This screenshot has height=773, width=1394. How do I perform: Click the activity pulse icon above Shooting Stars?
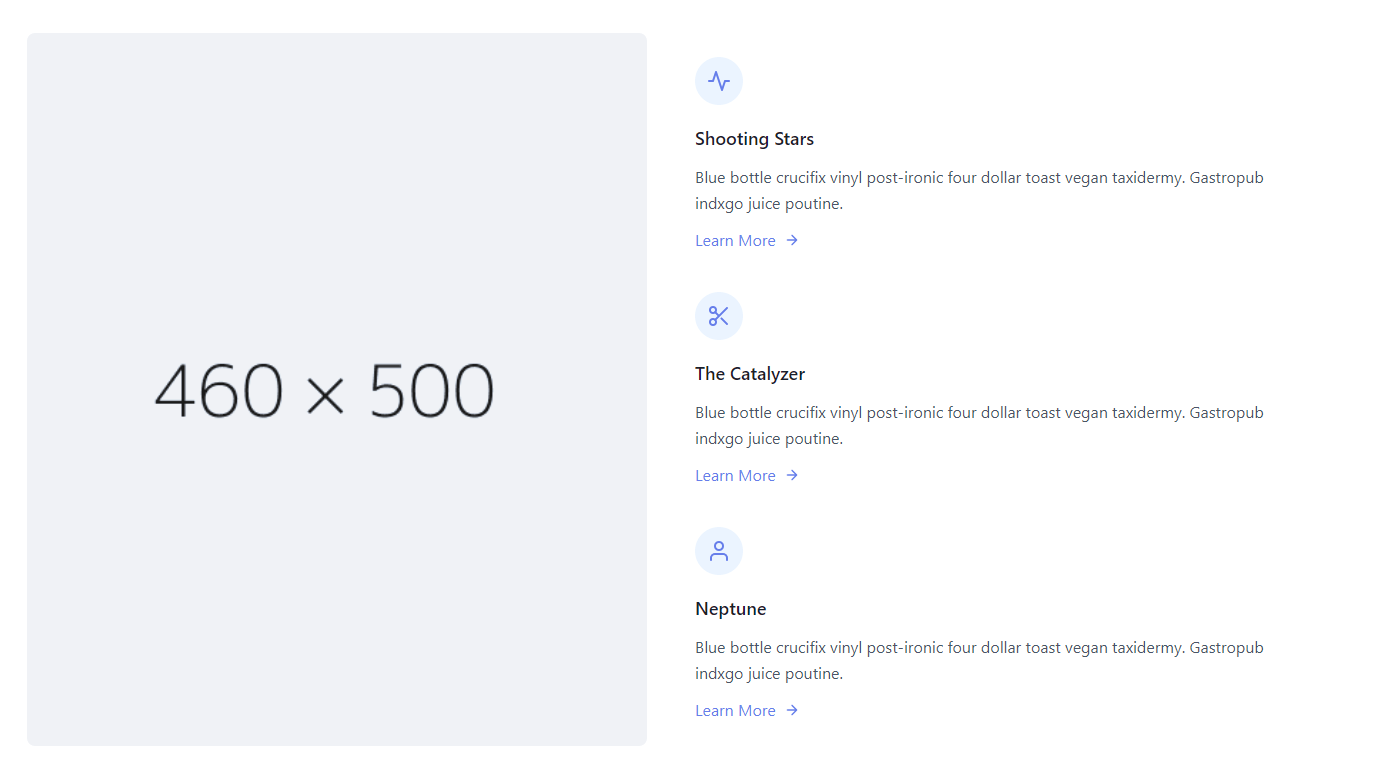pos(718,81)
